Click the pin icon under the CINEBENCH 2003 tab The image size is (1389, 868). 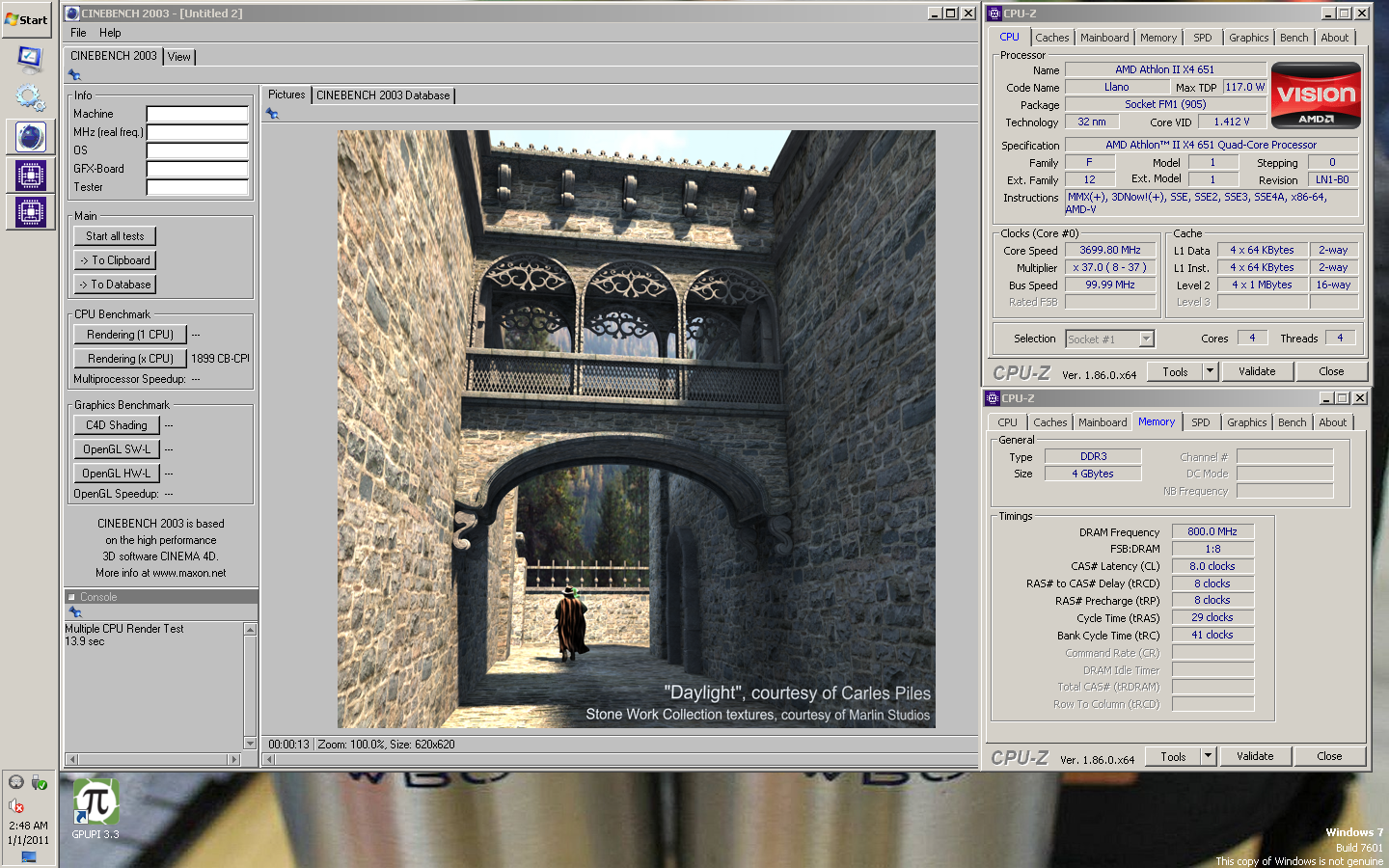tap(74, 75)
